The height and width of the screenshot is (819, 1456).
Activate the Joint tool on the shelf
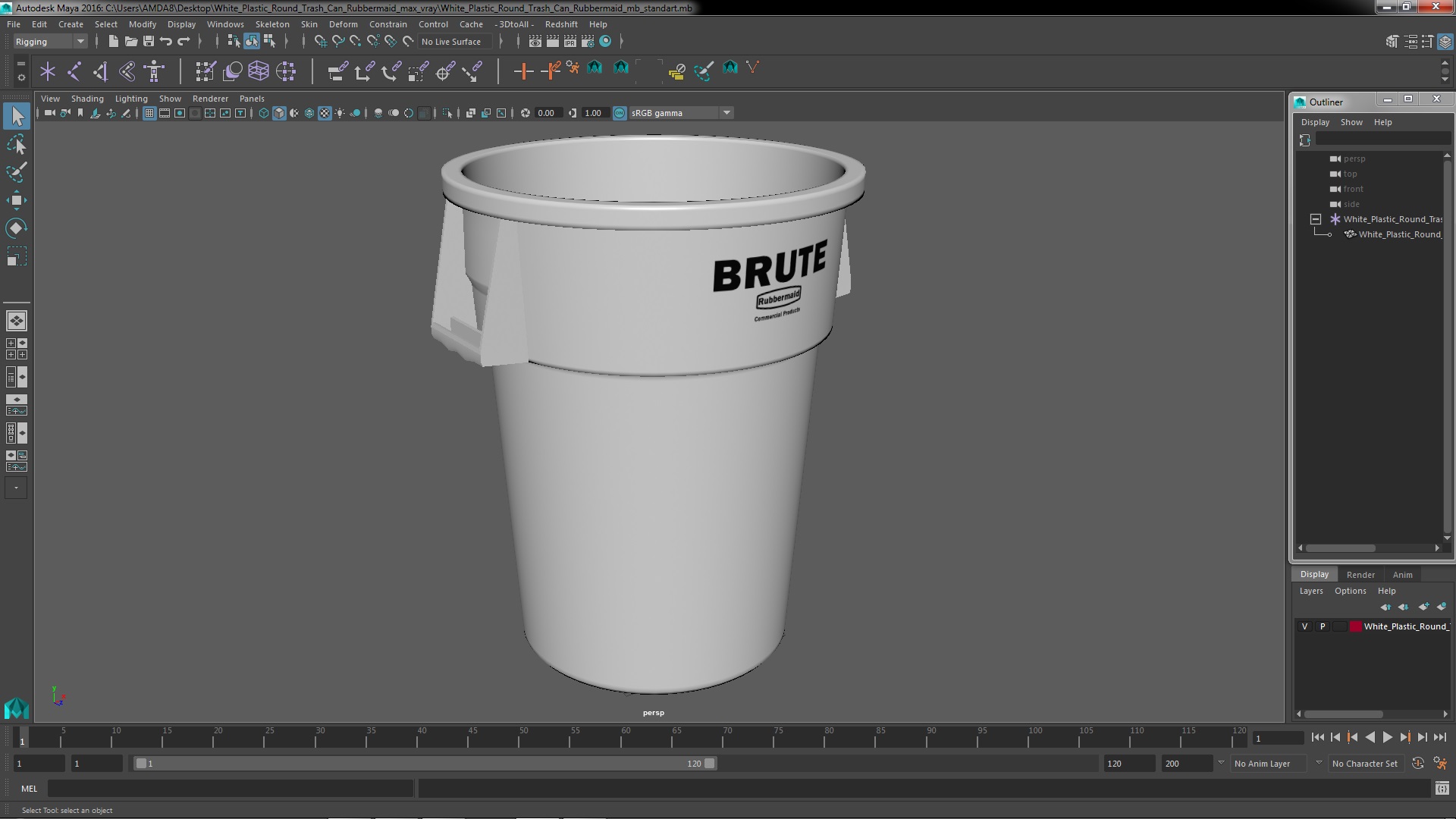74,71
